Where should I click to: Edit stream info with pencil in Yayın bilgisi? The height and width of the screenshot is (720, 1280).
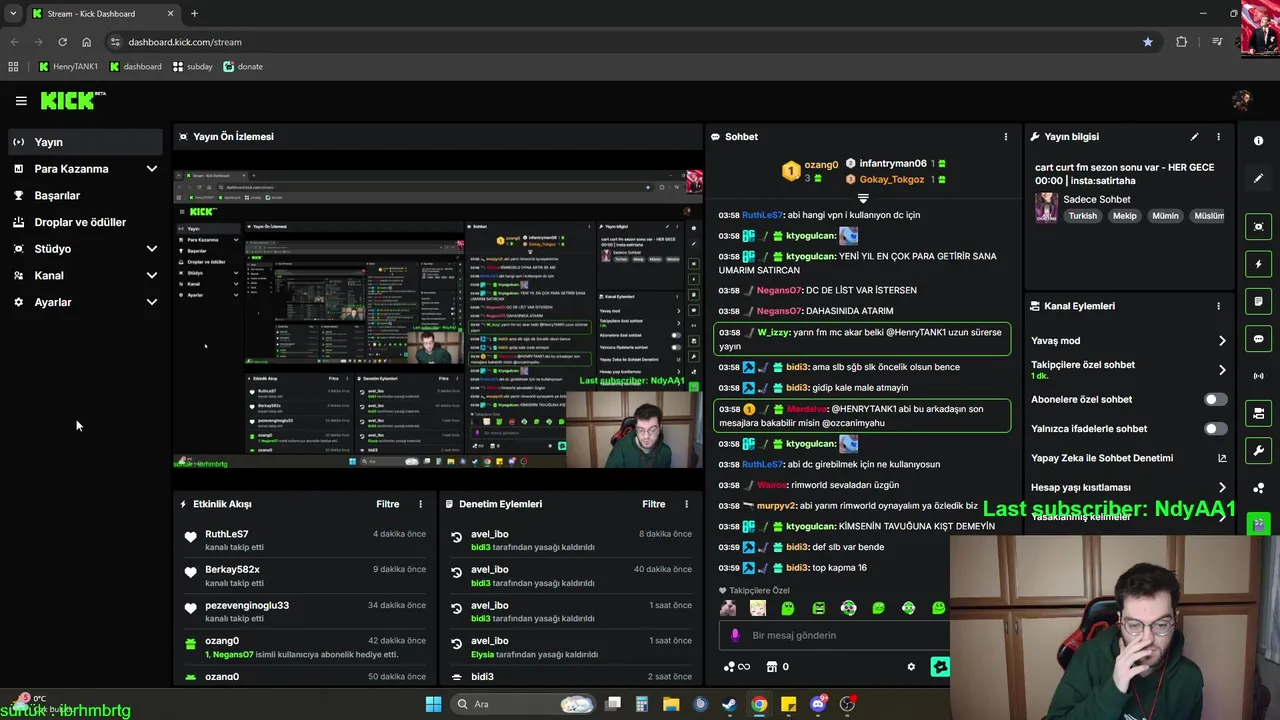coord(1194,137)
